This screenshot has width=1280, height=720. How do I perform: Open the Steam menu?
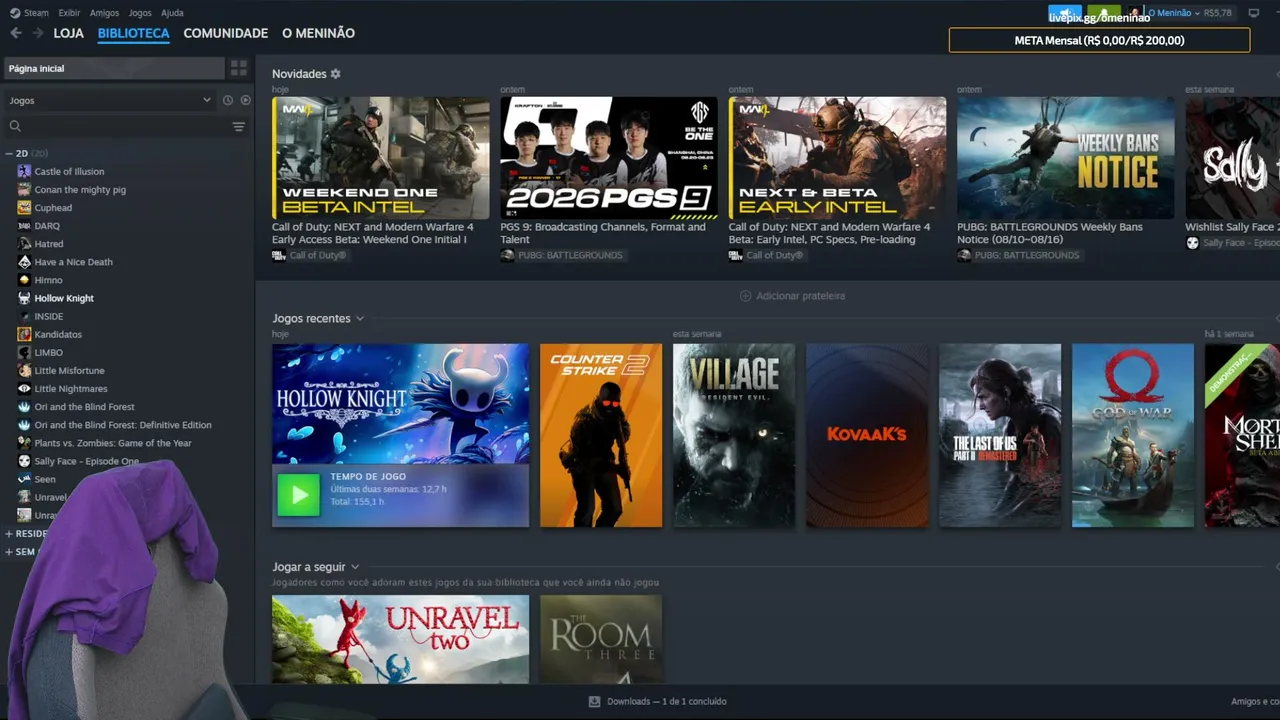36,13
